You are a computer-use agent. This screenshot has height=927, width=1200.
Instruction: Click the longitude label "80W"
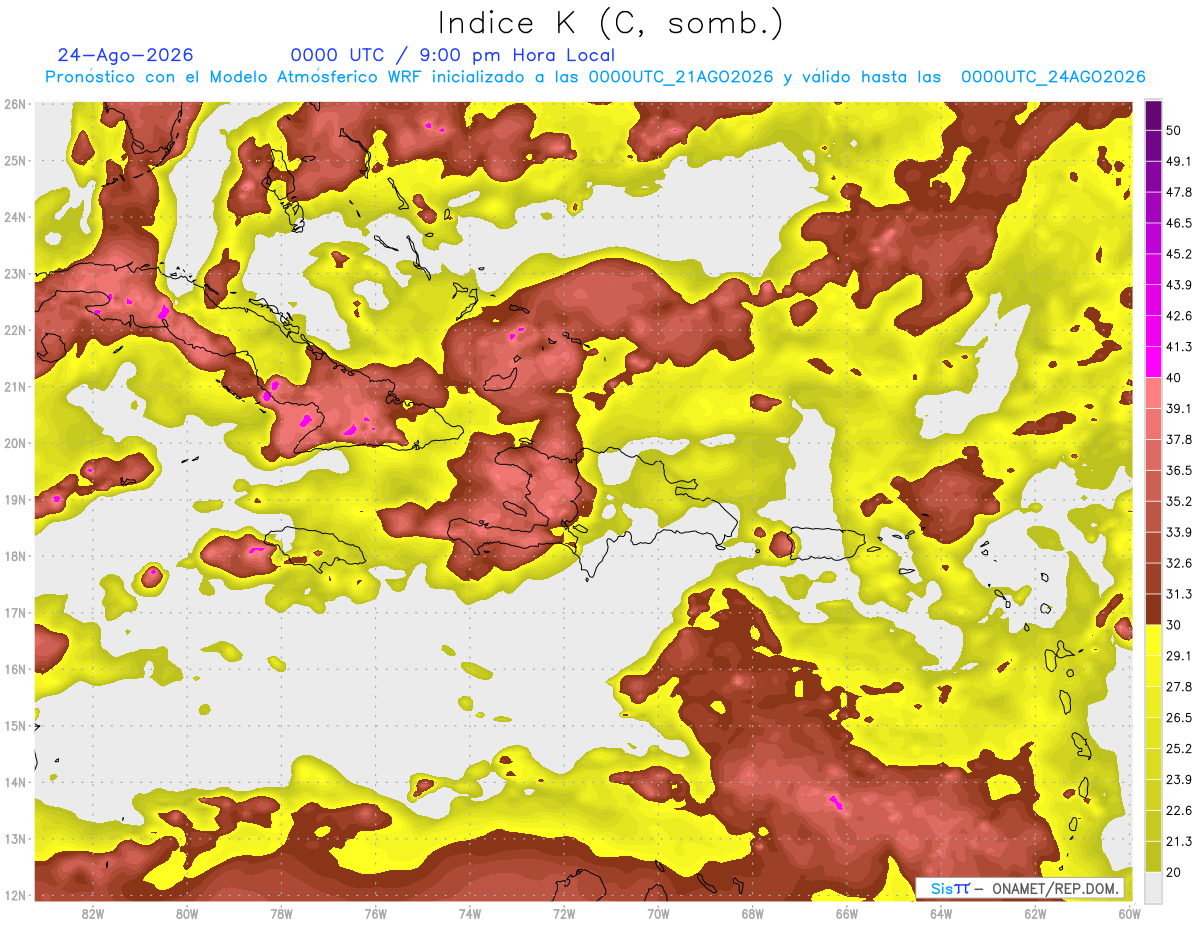[187, 913]
